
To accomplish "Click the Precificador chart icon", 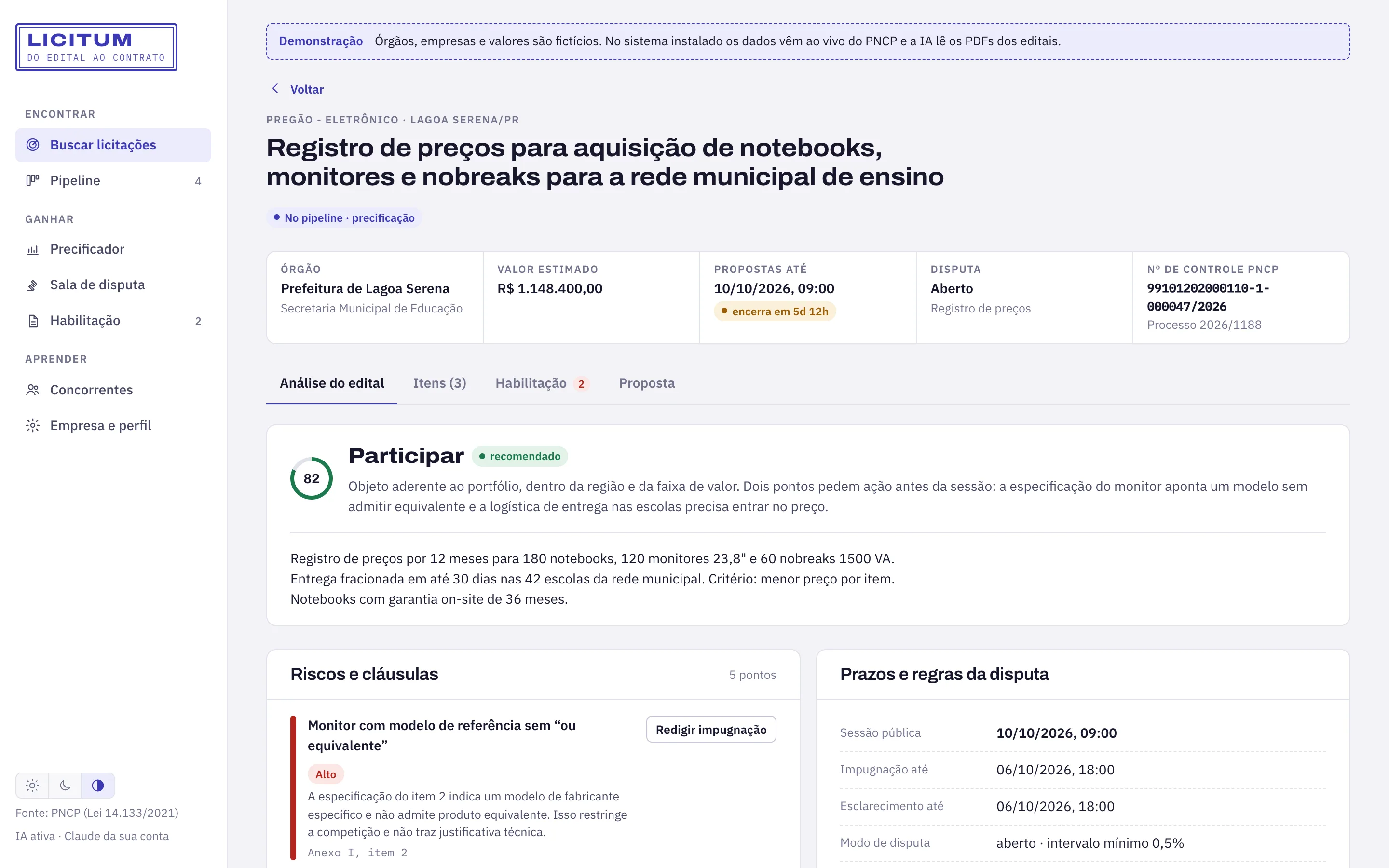I will point(33,249).
